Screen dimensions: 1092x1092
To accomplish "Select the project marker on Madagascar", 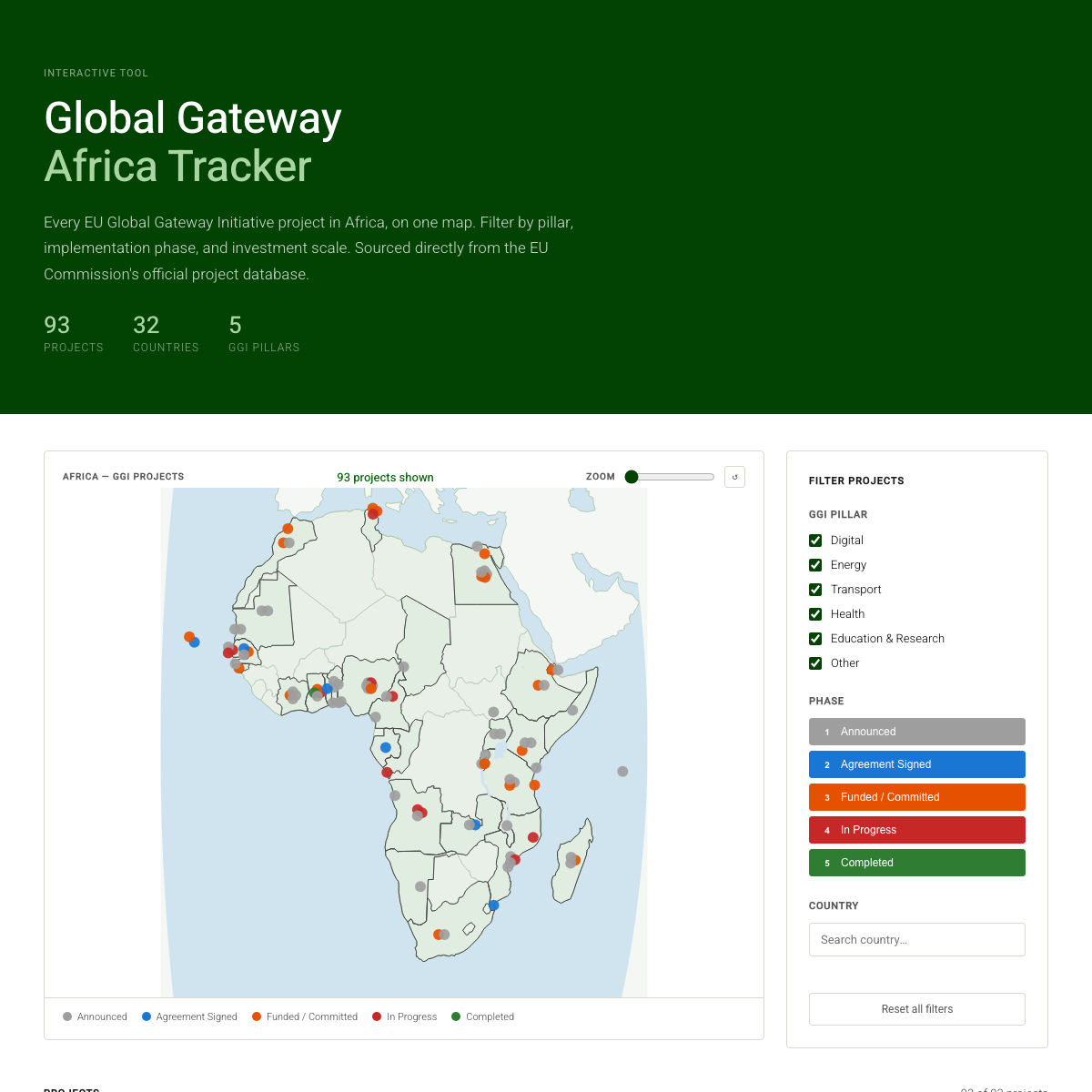I will 572,858.
